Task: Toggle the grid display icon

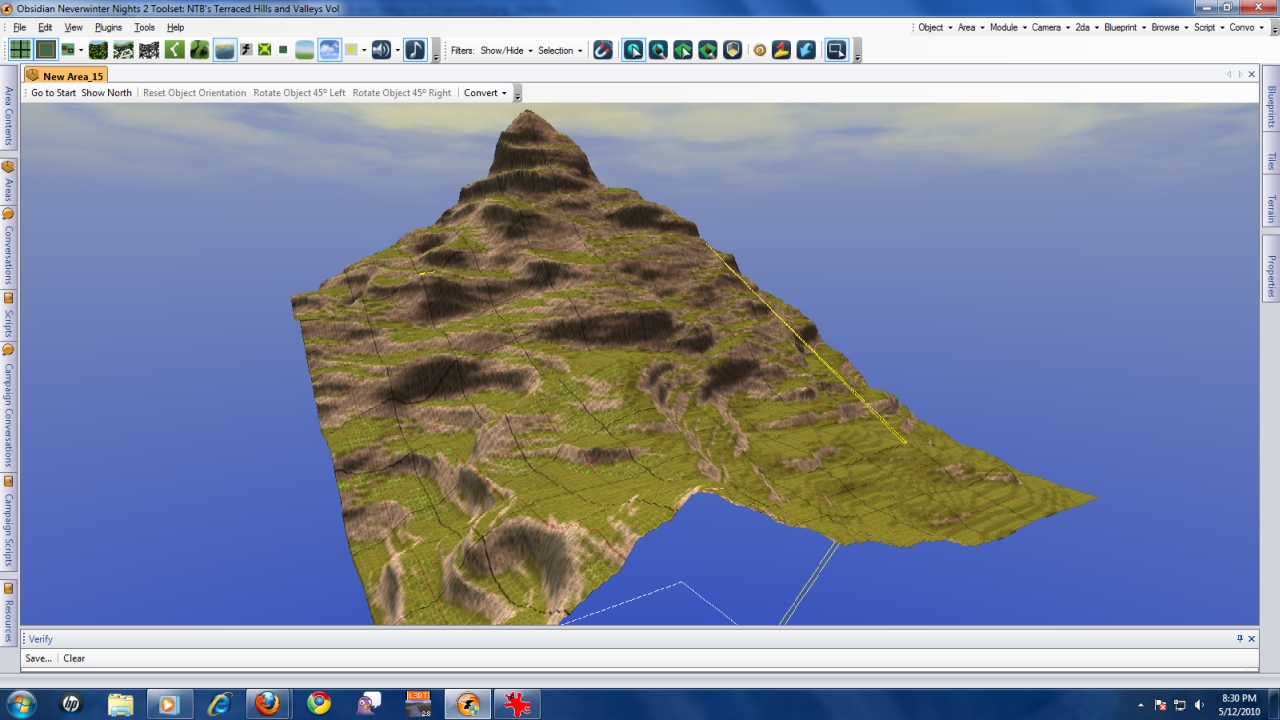Action: pyautogui.click(x=20, y=50)
